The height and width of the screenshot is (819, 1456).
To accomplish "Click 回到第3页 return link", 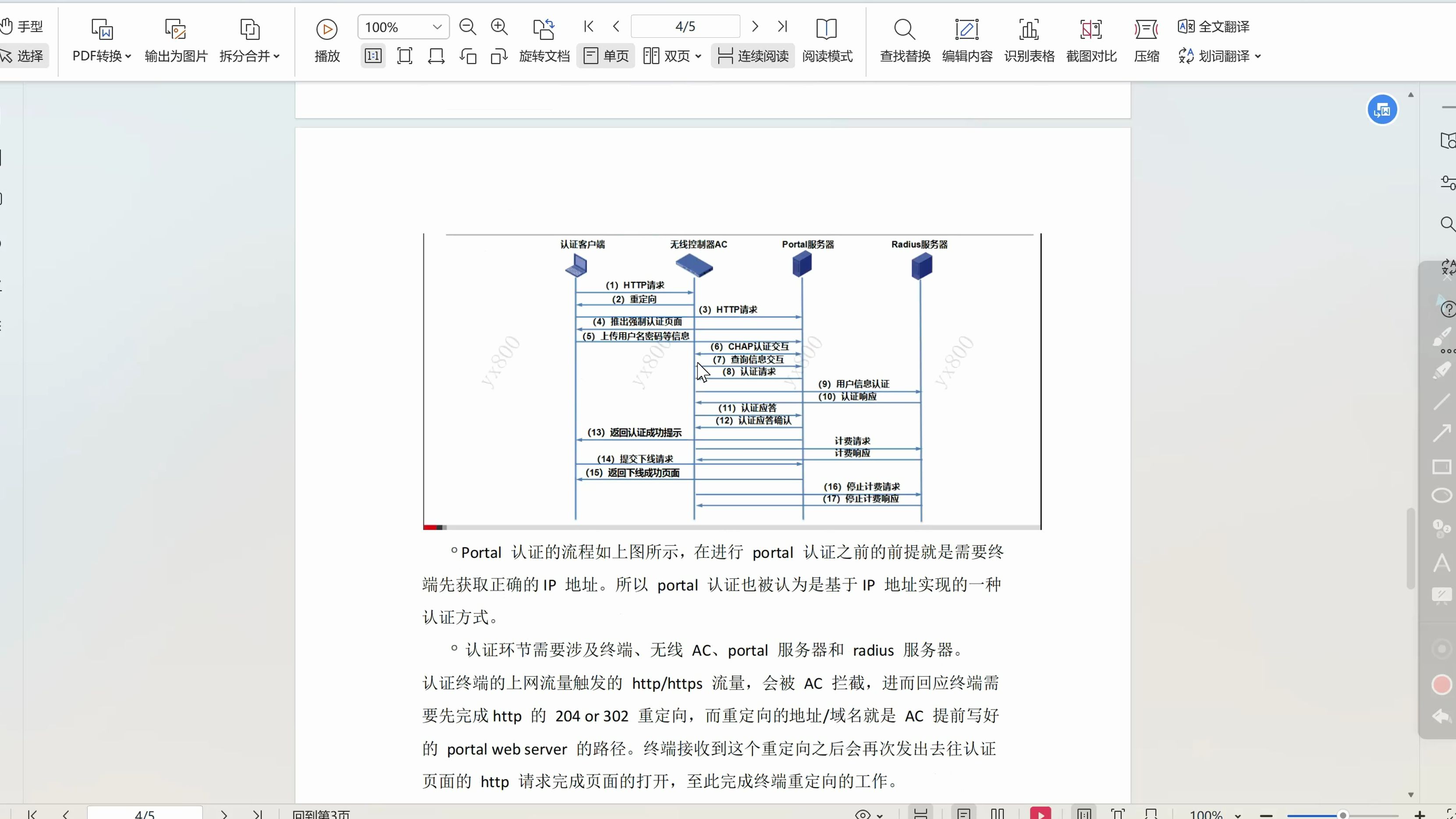I will click(x=321, y=814).
